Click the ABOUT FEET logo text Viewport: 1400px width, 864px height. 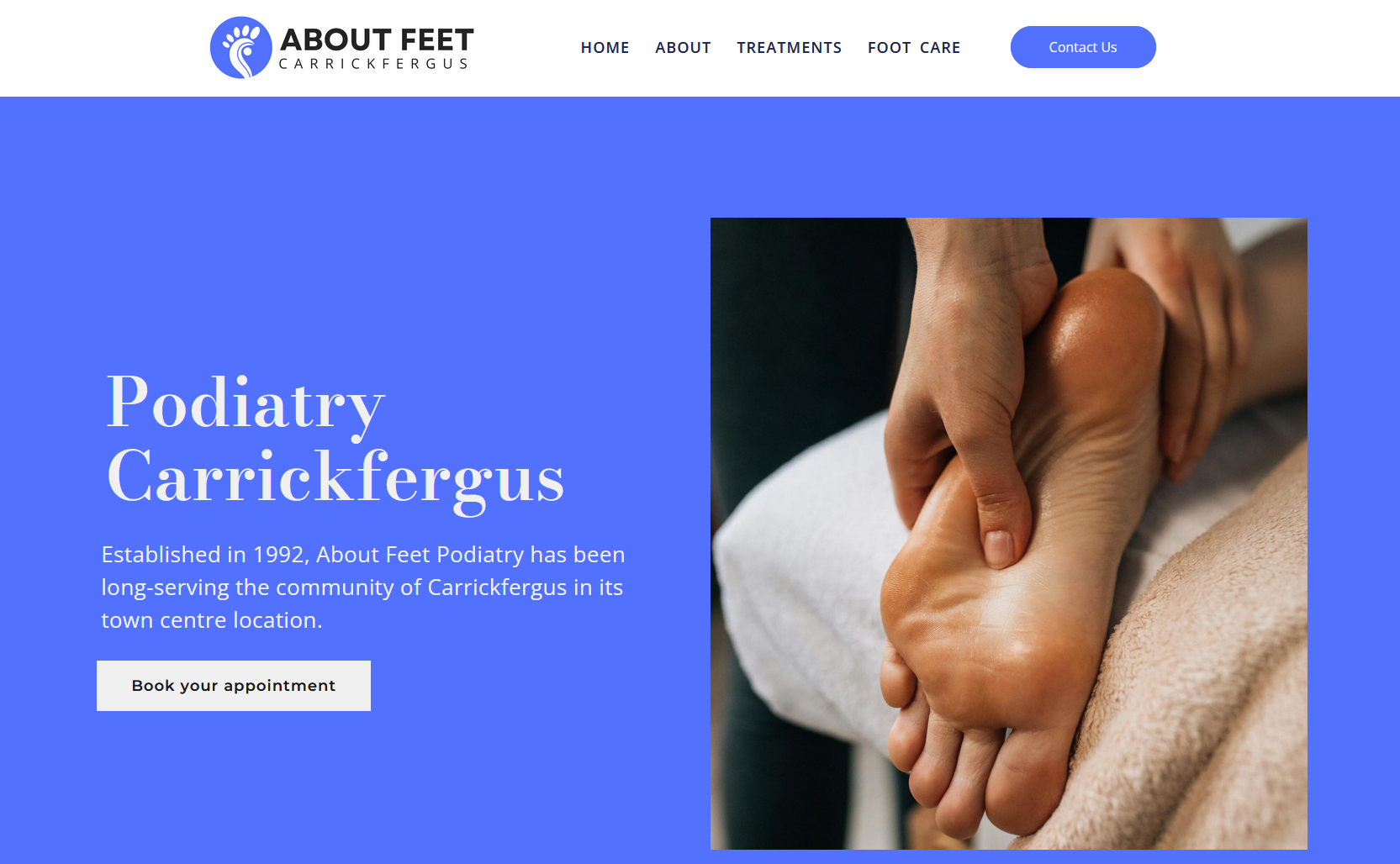coord(377,40)
